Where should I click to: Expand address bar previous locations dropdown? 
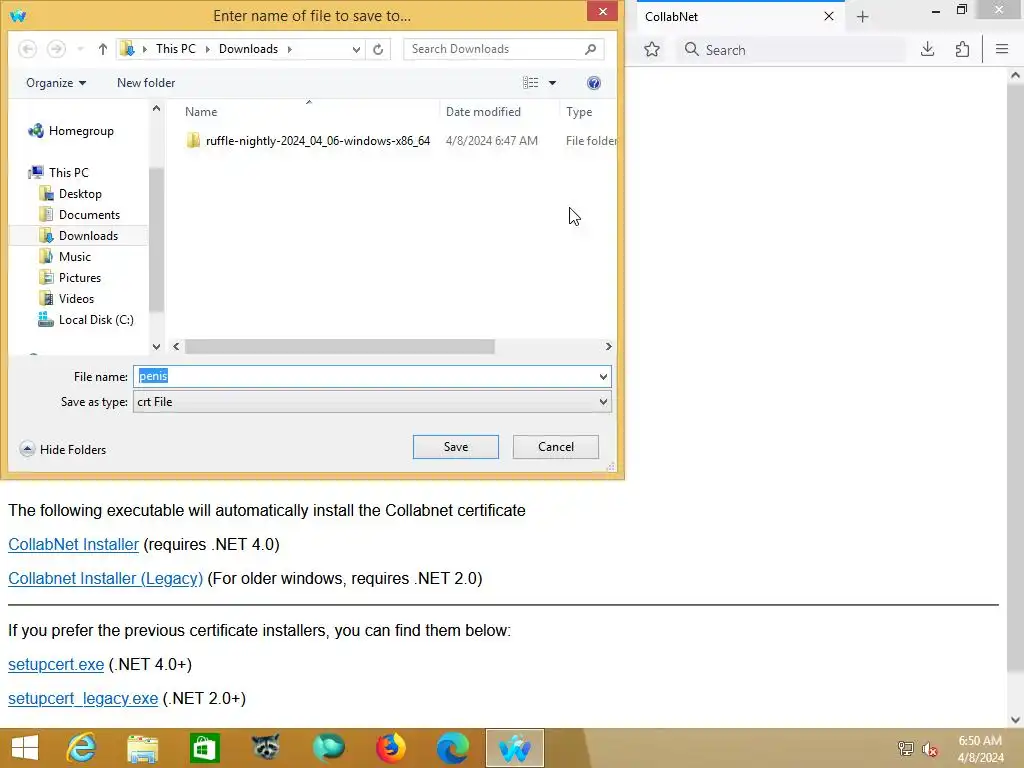coord(356,49)
